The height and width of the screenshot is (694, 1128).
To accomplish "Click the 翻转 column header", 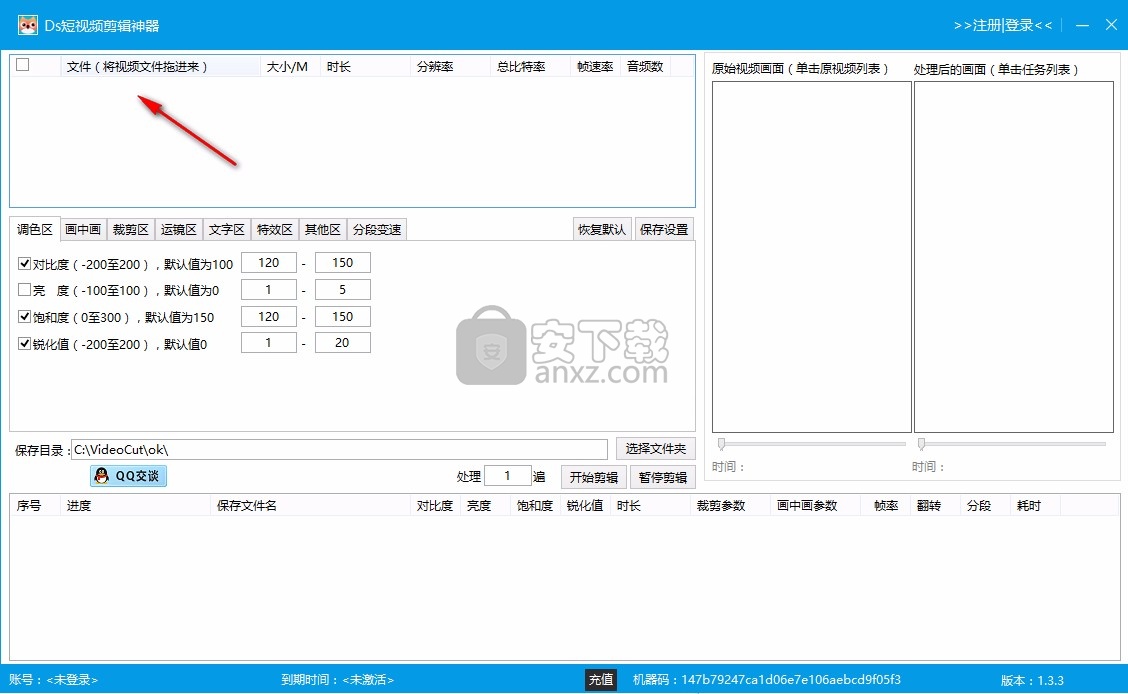I will coord(935,506).
